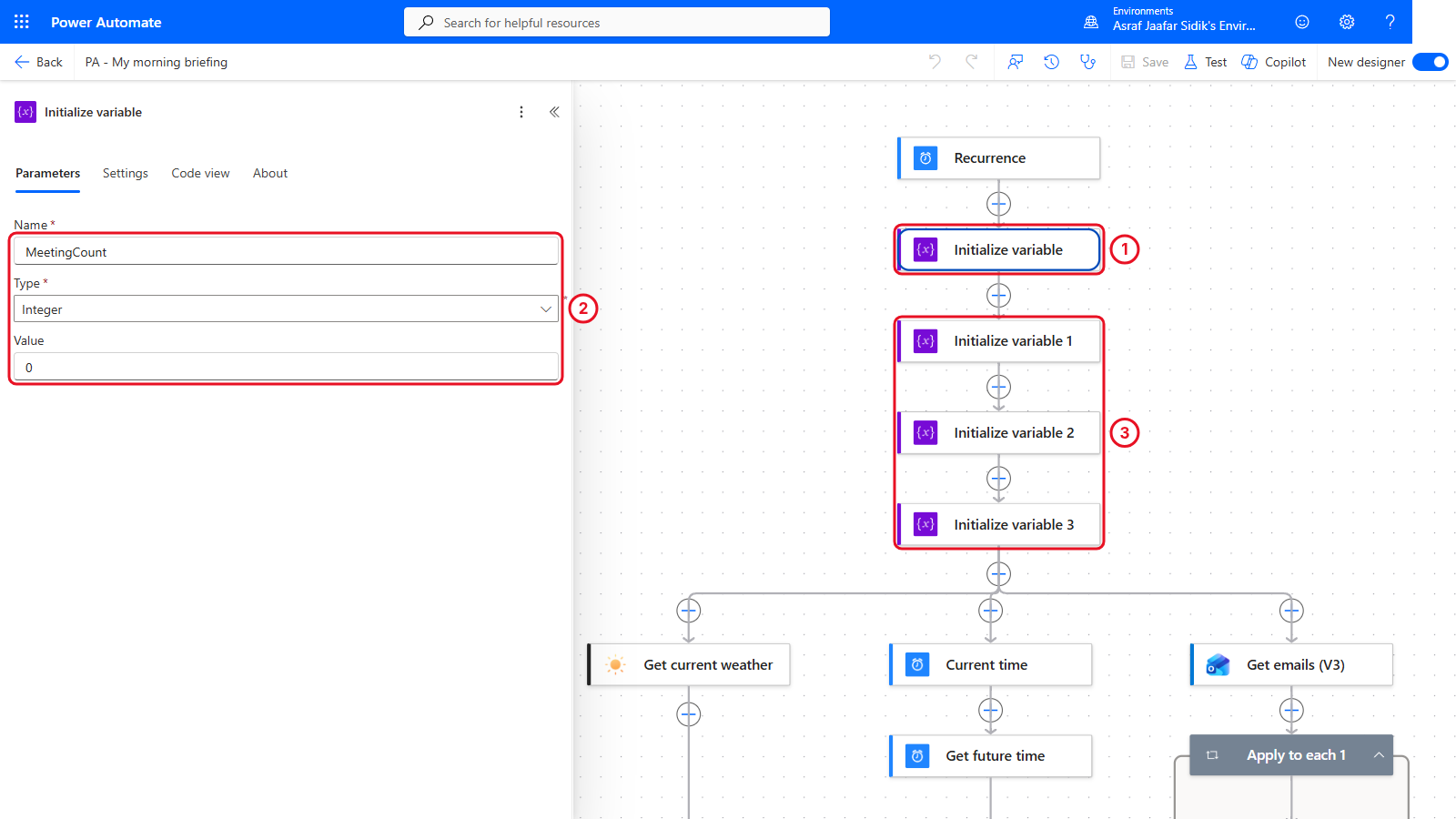Image resolution: width=1456 pixels, height=819 pixels.
Task: Switch to the Code view tab
Action: click(x=200, y=173)
